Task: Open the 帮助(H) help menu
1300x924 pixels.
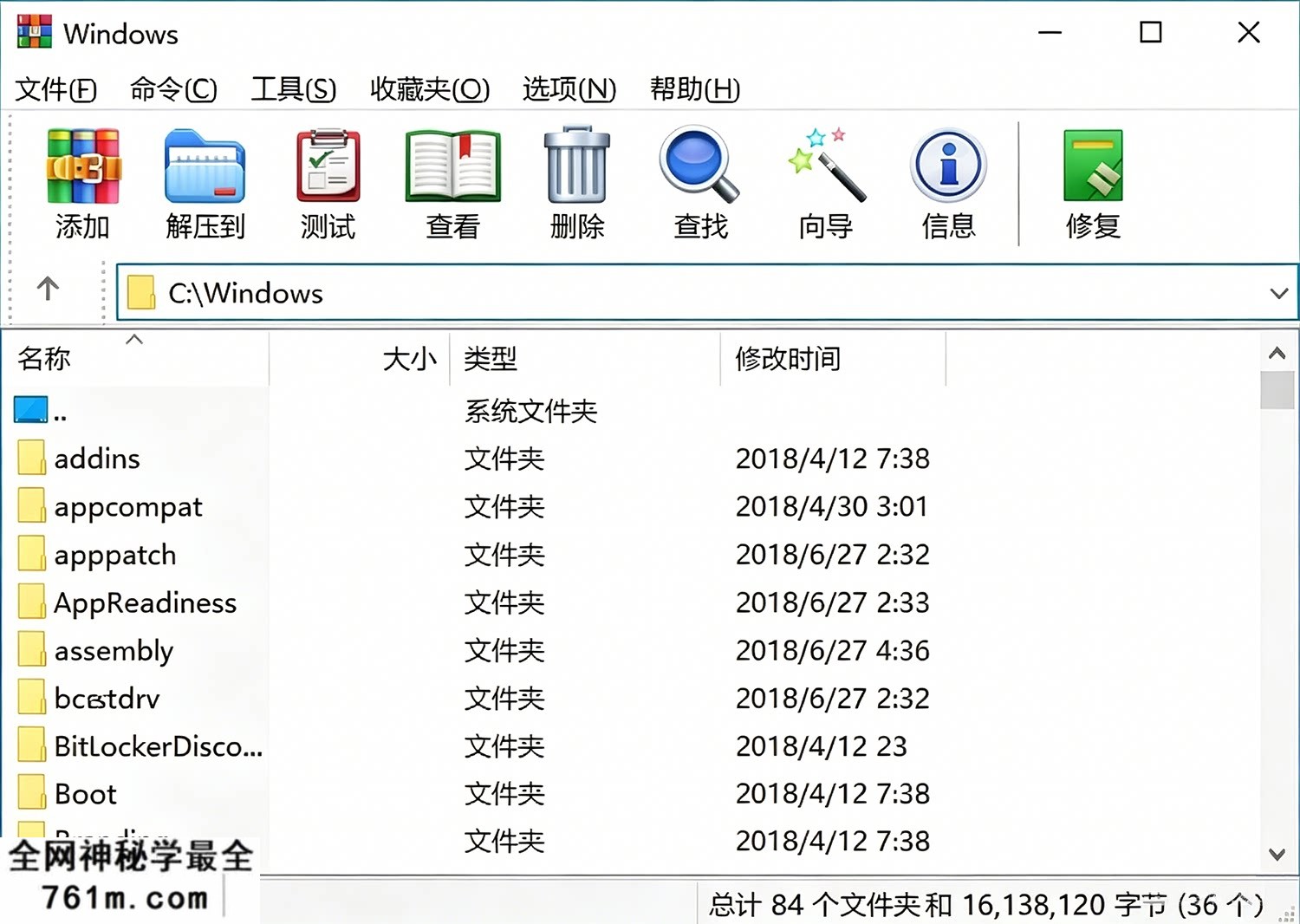Action: pos(695,88)
